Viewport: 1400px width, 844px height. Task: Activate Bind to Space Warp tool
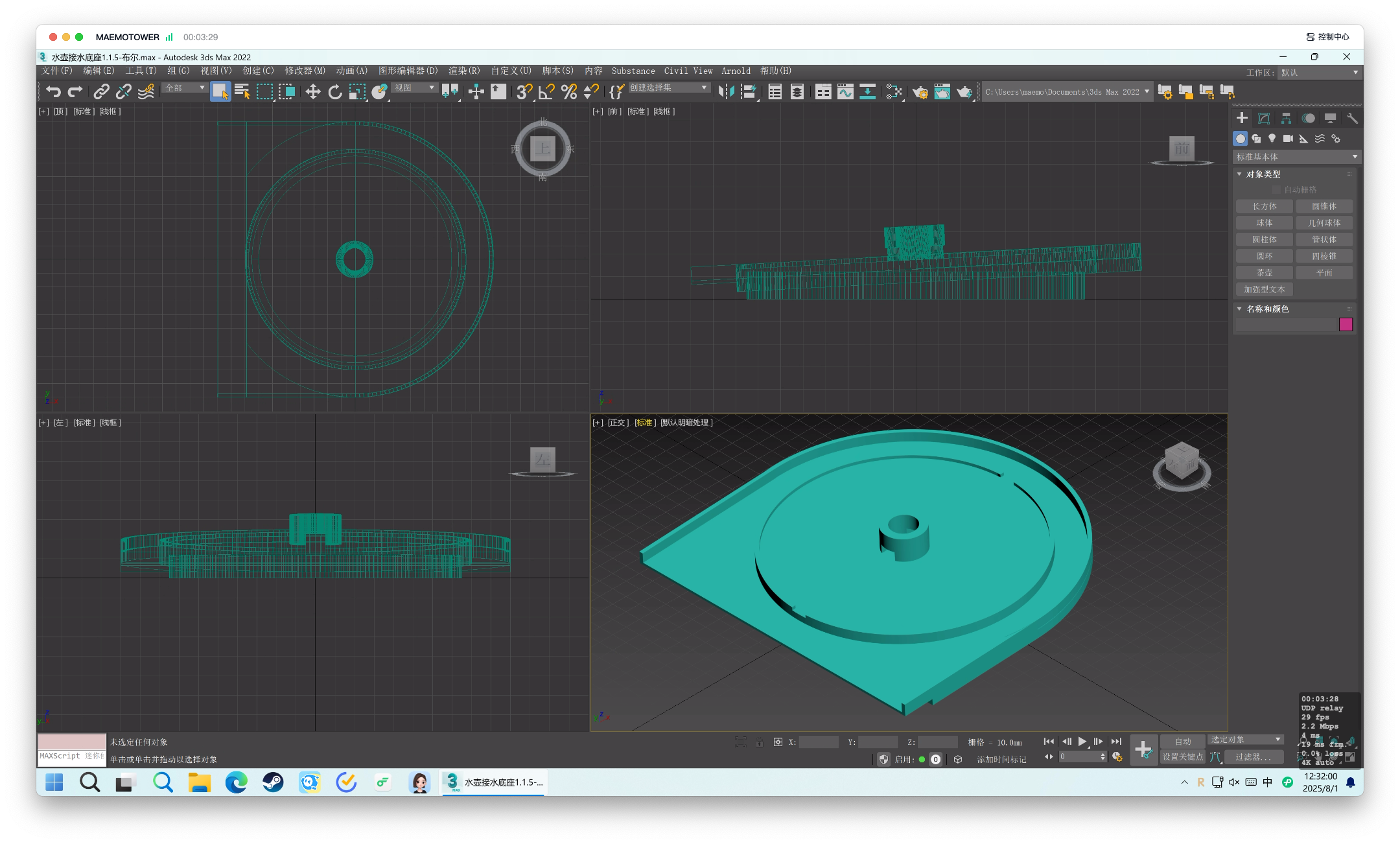(x=146, y=91)
